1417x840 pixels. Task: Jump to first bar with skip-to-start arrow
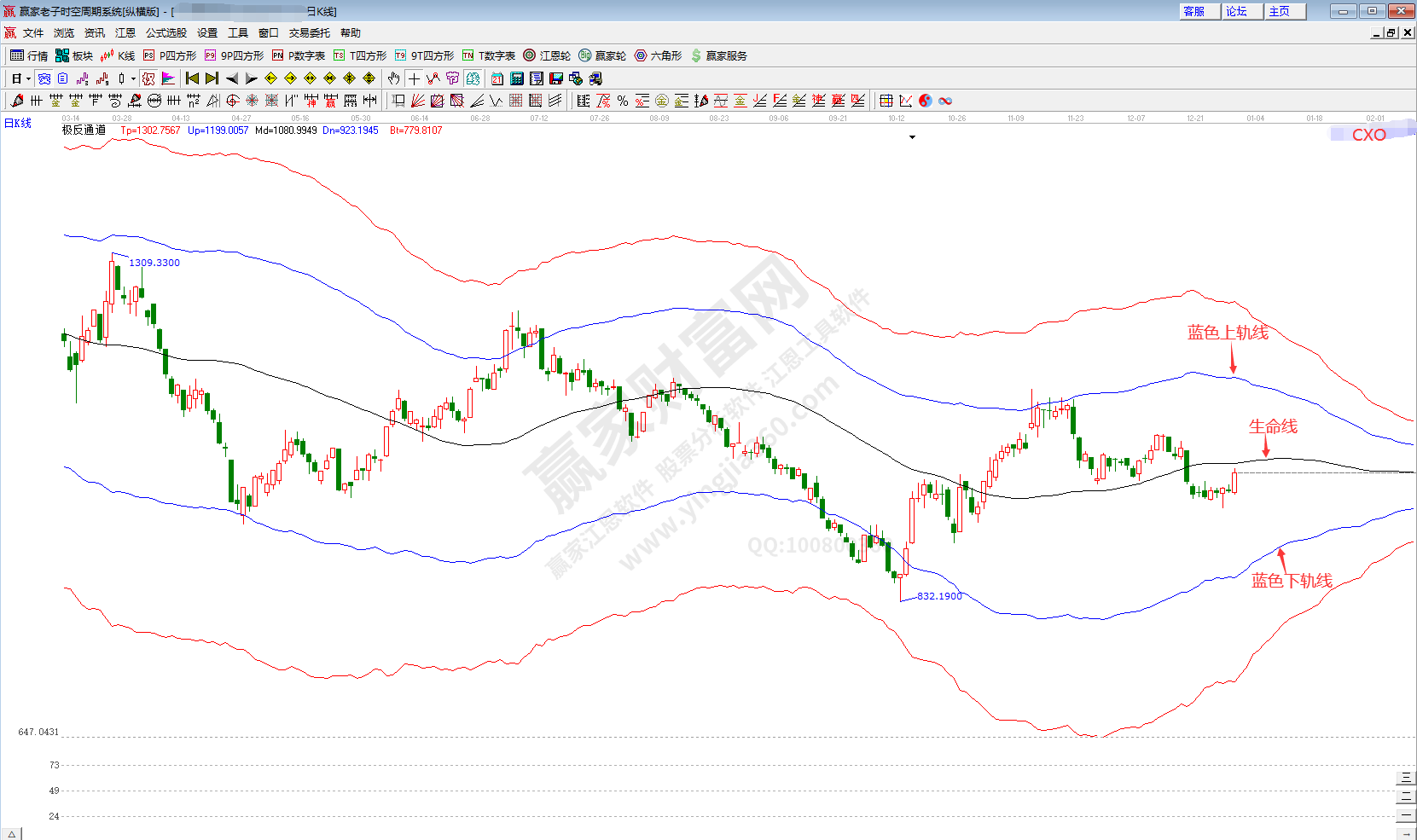[x=192, y=78]
